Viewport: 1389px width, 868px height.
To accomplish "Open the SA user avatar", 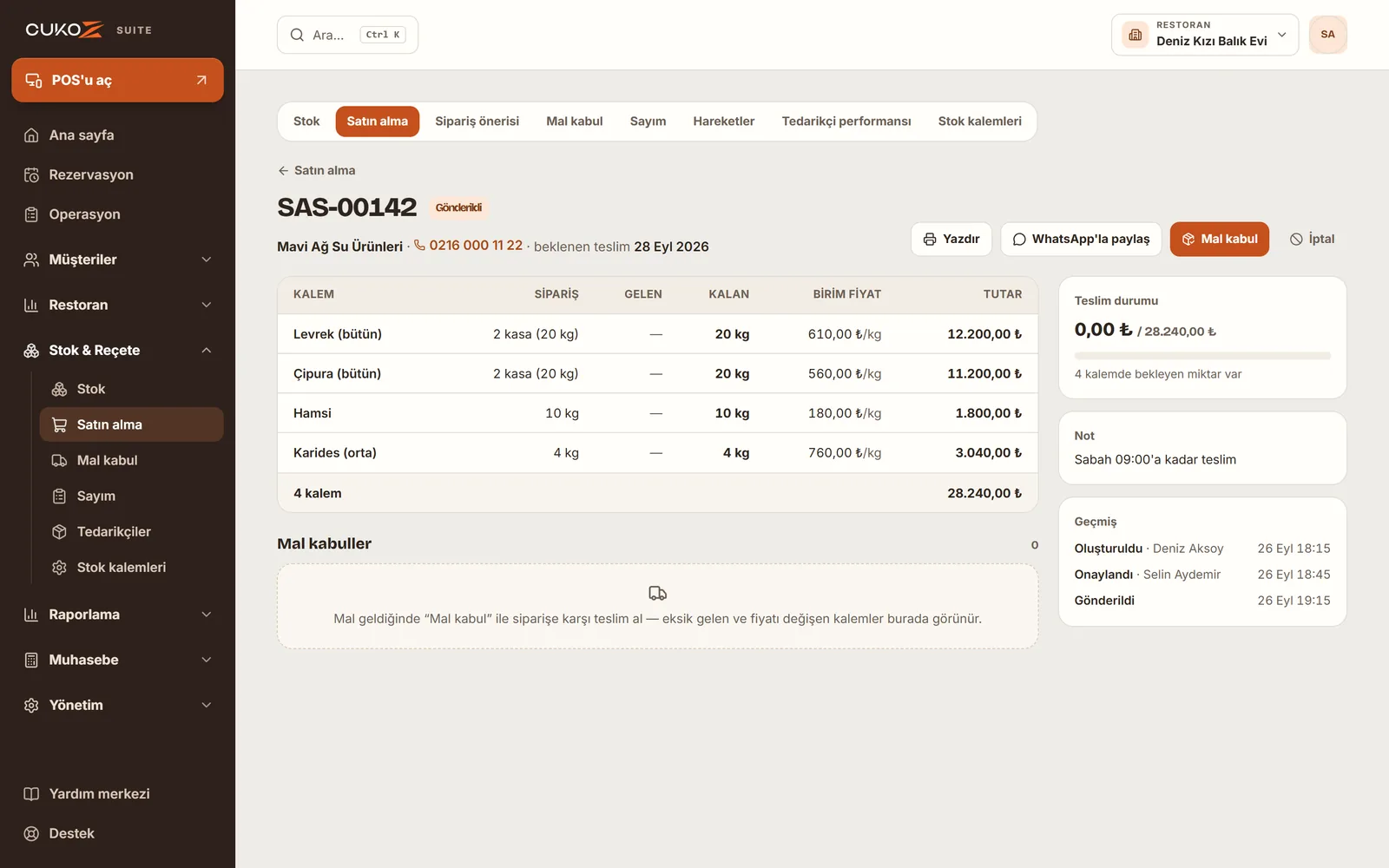I will pos(1328,35).
